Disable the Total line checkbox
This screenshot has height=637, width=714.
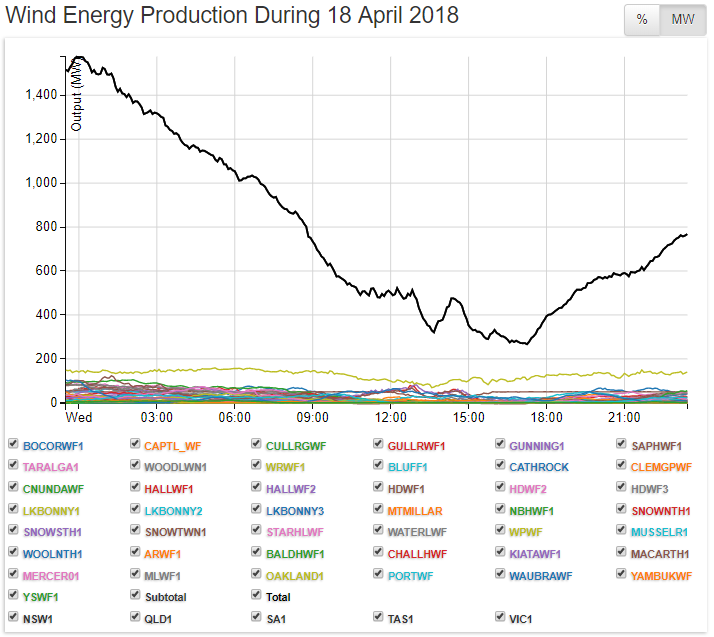[257, 597]
